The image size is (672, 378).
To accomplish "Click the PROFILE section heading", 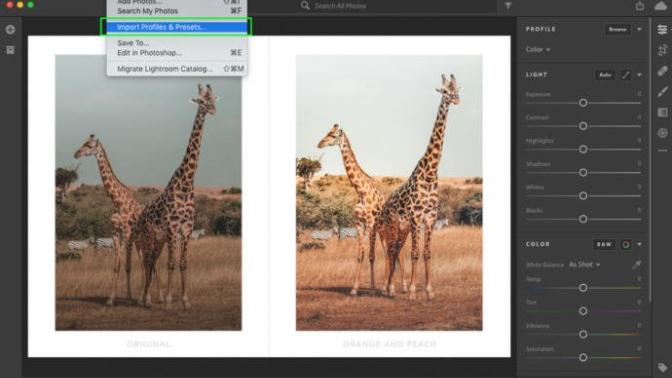I will (541, 30).
